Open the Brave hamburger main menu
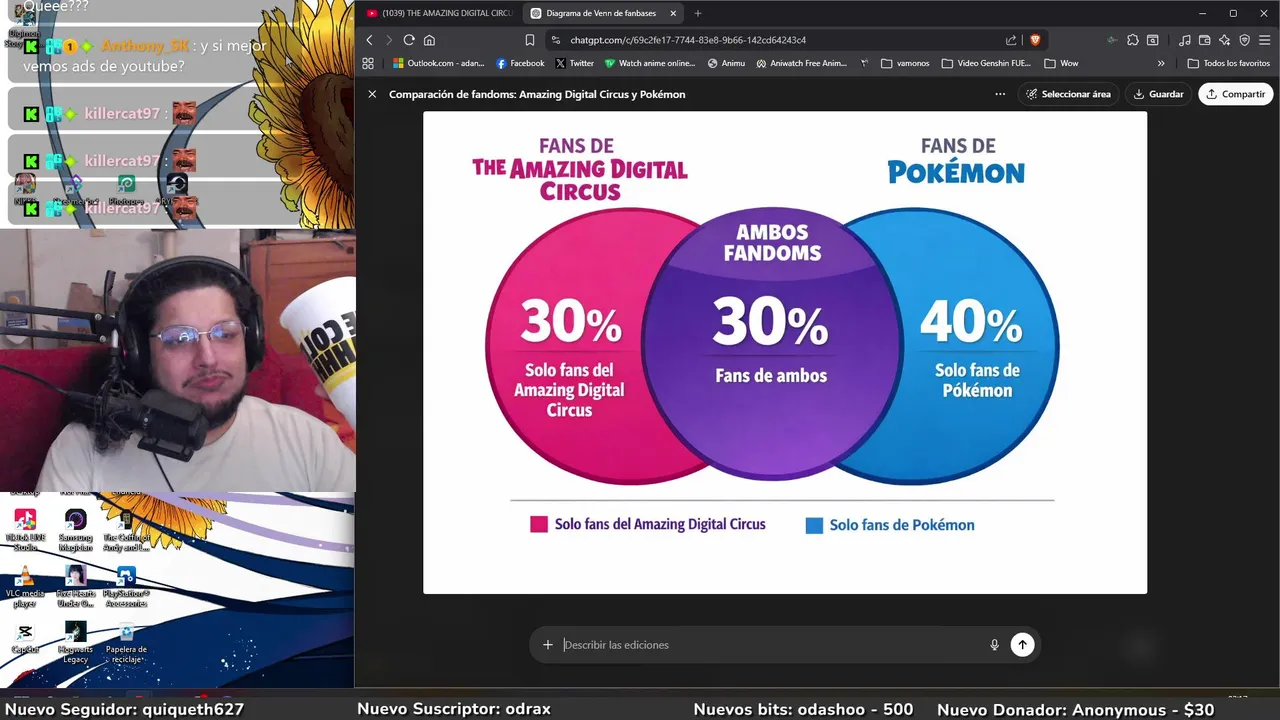 tap(1265, 40)
